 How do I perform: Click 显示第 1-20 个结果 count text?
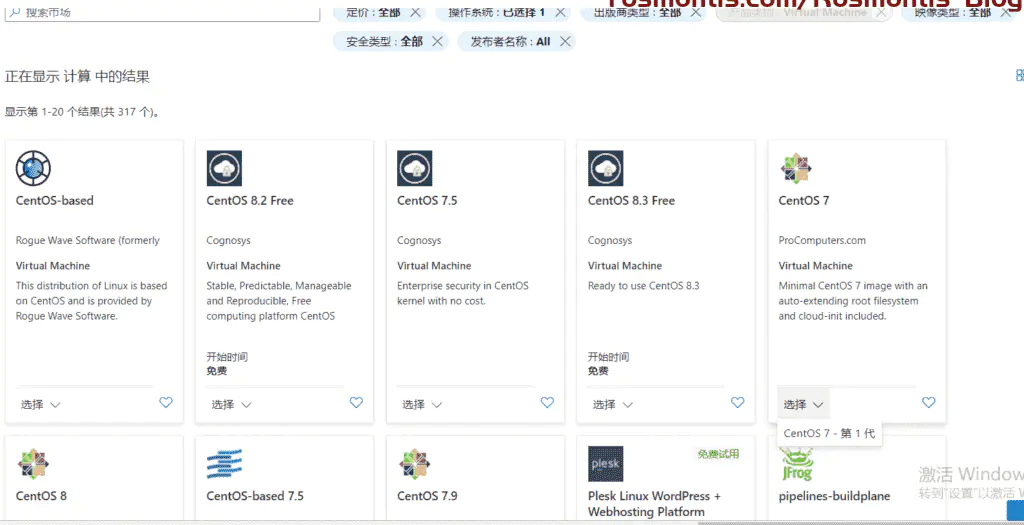(x=83, y=112)
